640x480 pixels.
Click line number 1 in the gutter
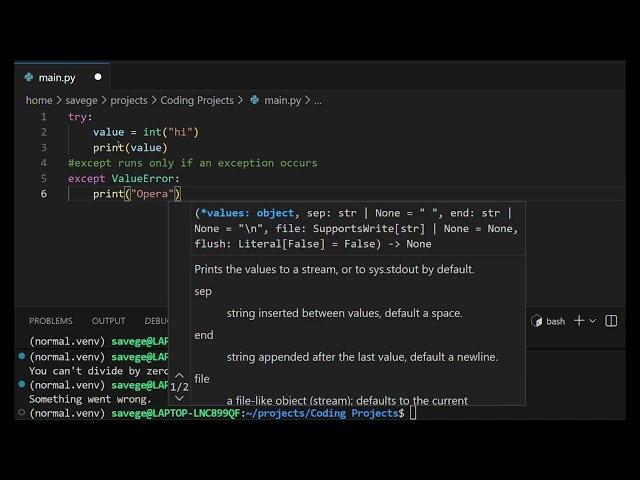pos(44,117)
